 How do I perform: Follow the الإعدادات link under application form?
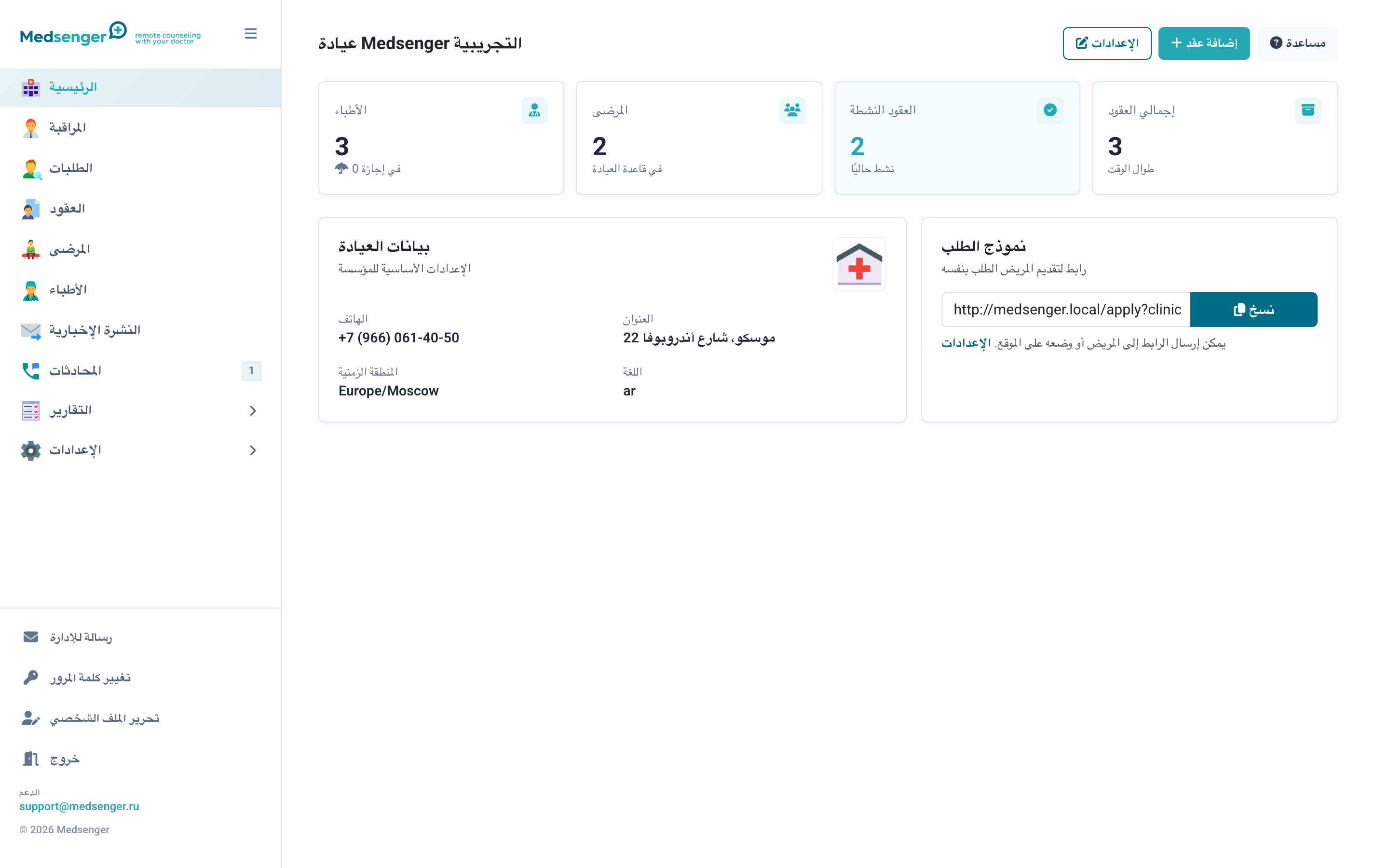pyautogui.click(x=966, y=343)
